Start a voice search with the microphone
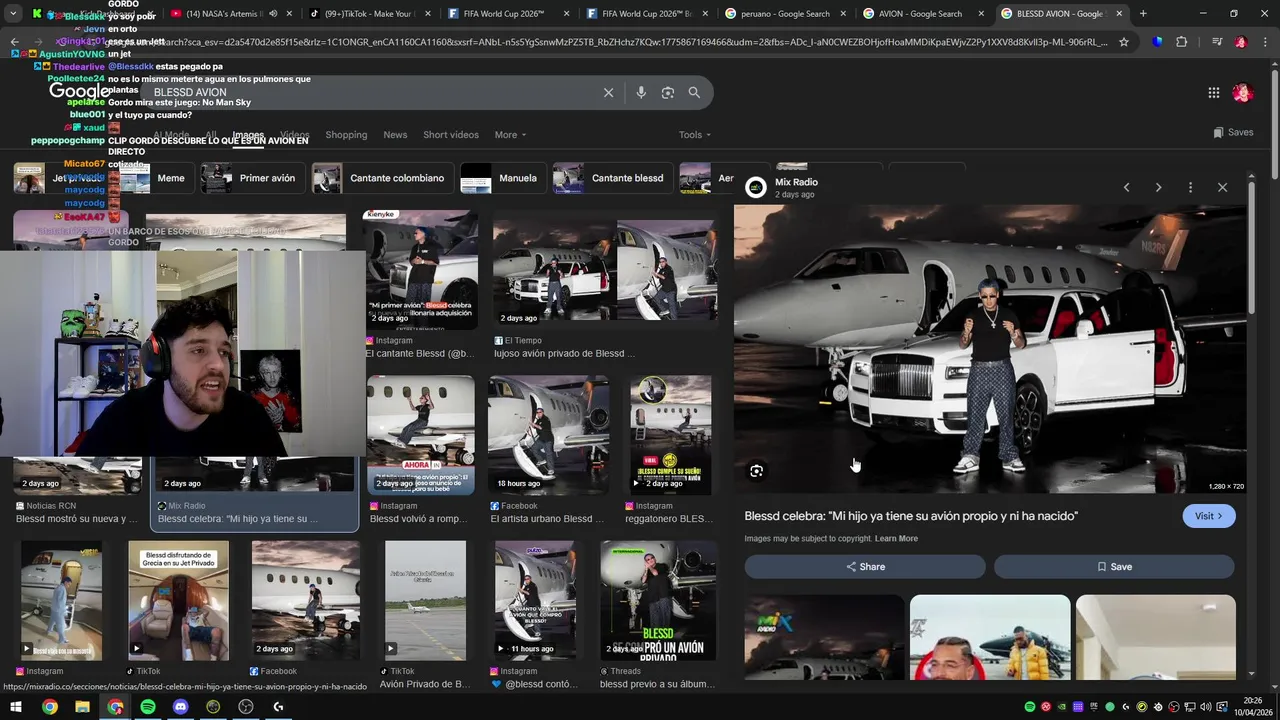This screenshot has width=1280, height=720. [641, 92]
